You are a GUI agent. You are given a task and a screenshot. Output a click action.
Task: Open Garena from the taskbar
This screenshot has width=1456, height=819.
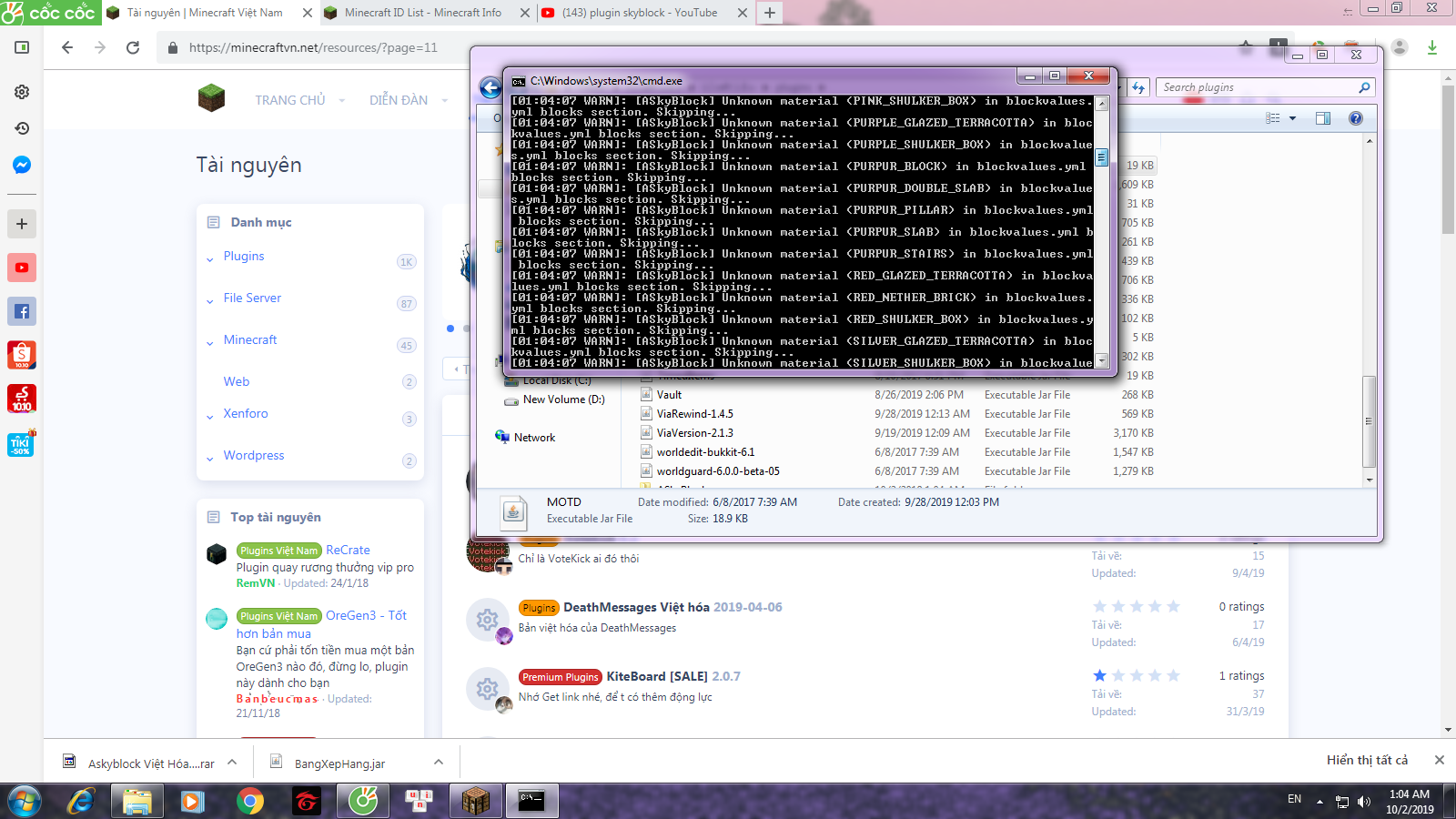307,801
